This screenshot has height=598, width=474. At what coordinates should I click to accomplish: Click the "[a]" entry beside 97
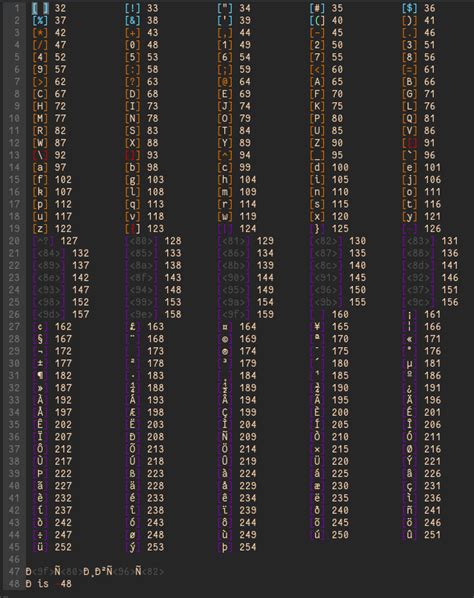click(40, 167)
